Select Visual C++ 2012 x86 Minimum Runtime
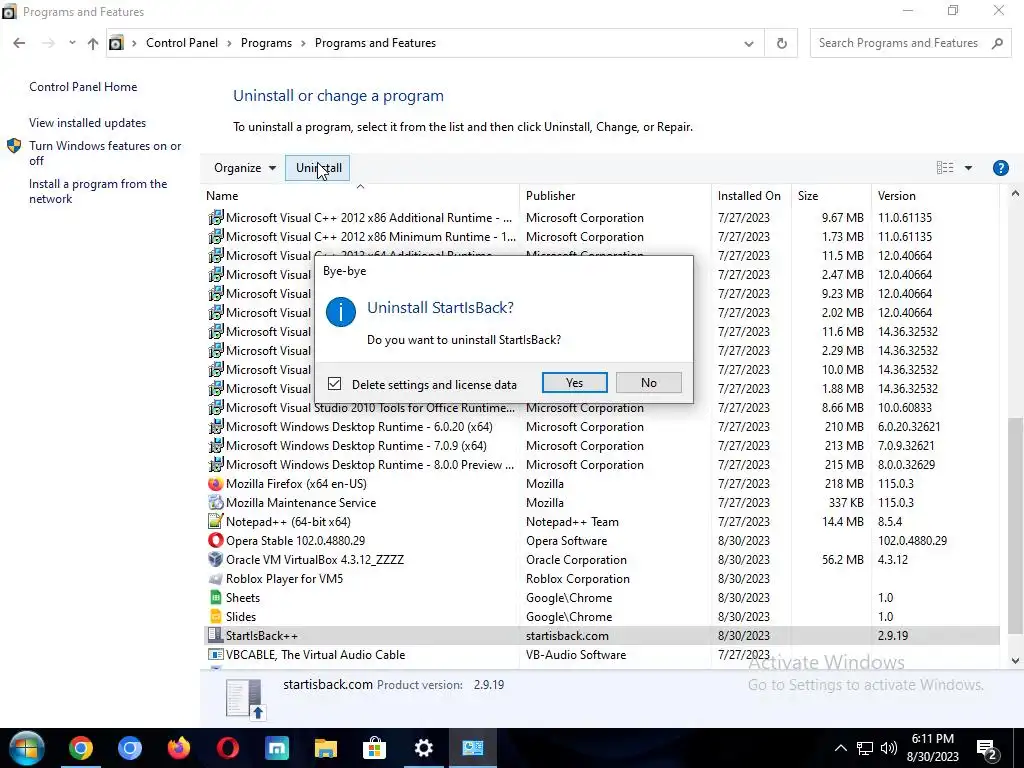Viewport: 1024px width, 768px height. tap(602, 237)
